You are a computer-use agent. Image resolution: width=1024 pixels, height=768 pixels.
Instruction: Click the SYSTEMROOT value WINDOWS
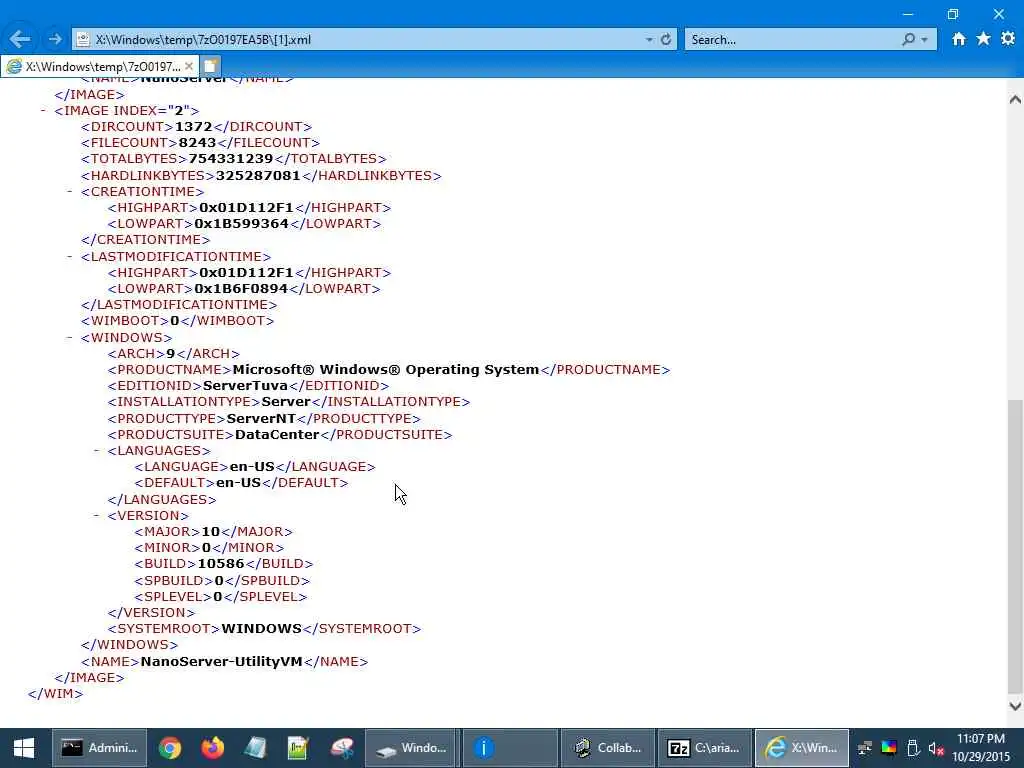pyautogui.click(x=261, y=629)
